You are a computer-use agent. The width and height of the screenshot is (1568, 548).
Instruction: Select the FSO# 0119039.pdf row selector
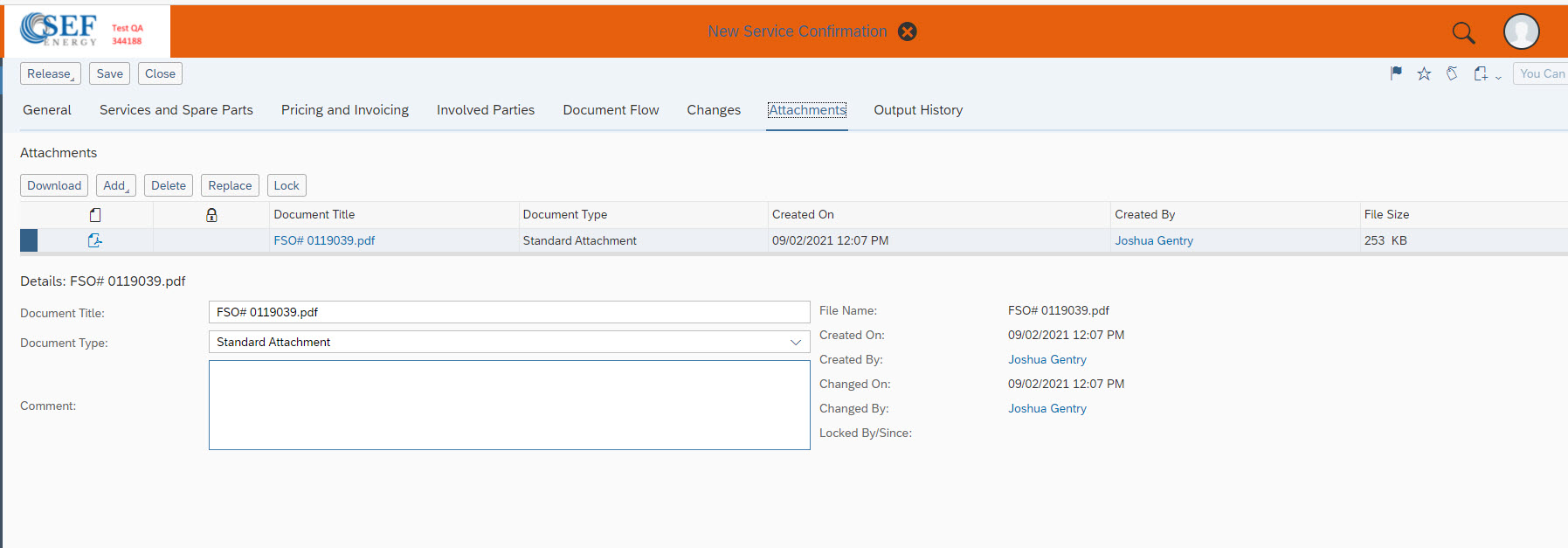(29, 240)
